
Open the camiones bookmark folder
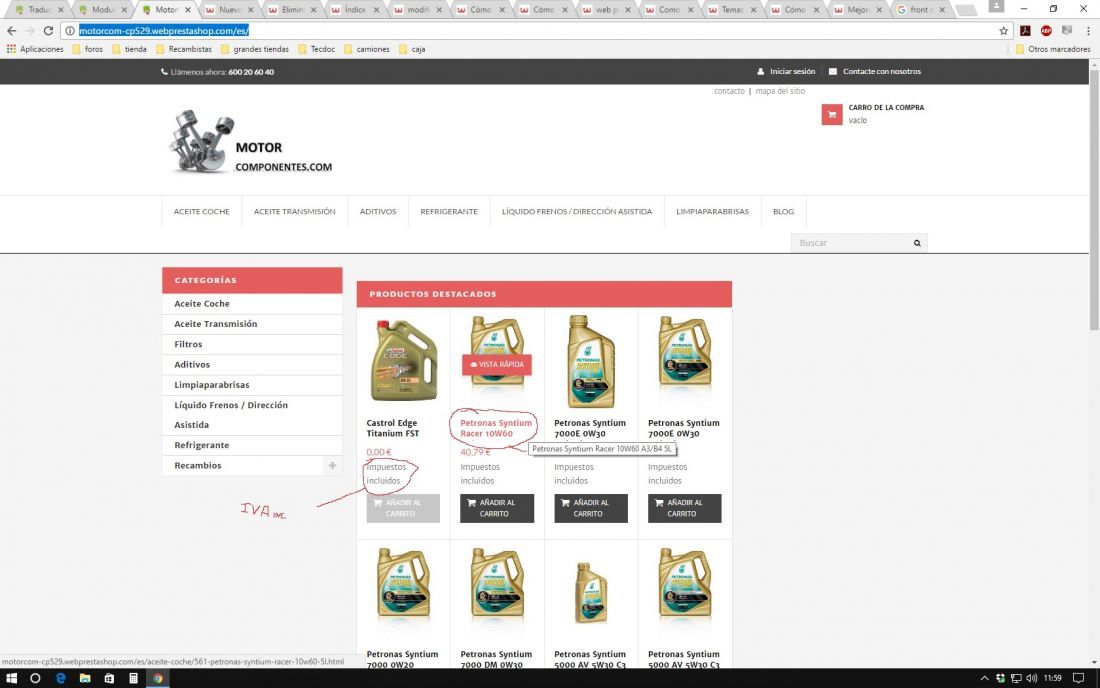367,49
